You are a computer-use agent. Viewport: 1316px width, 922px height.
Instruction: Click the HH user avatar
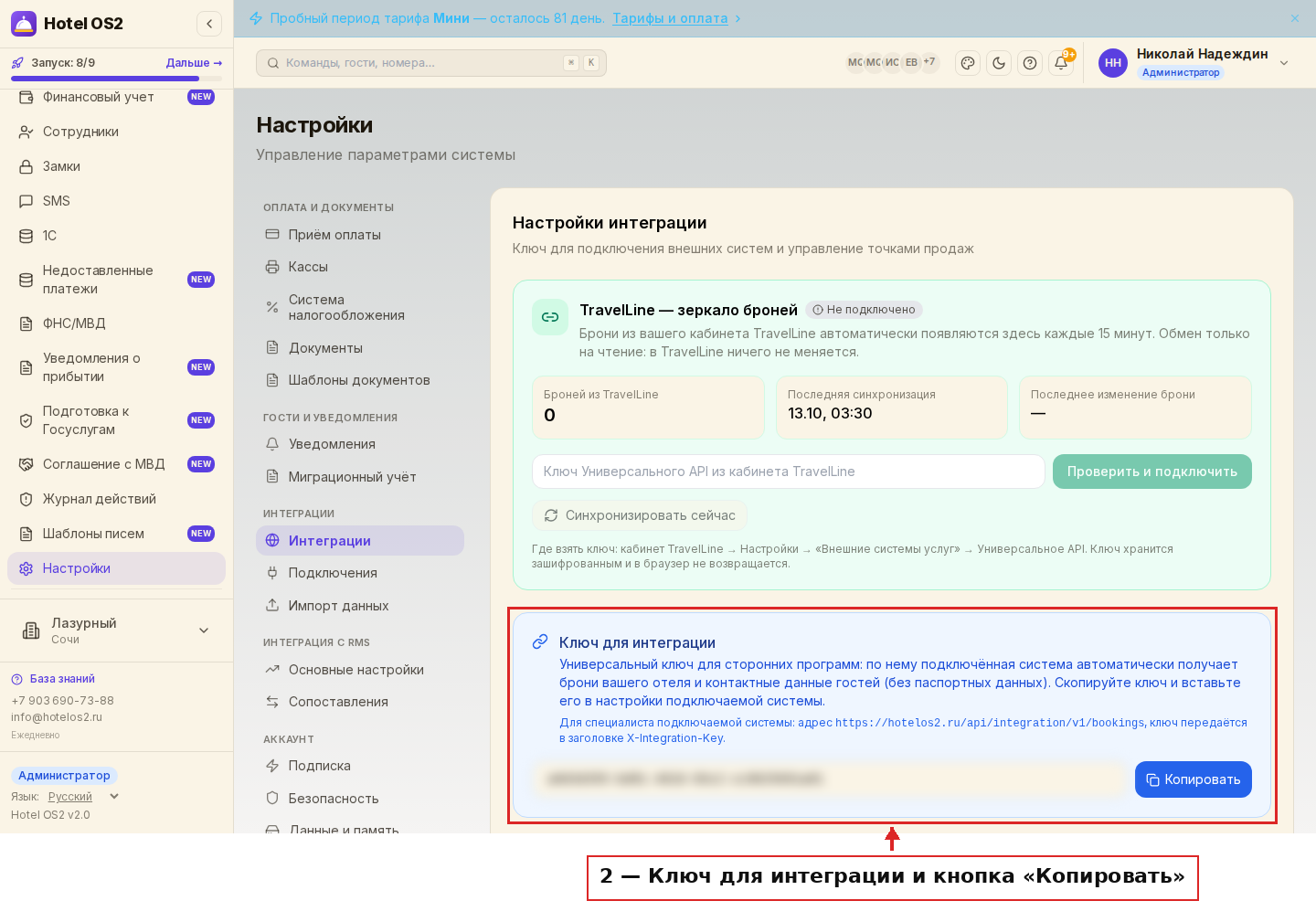pos(1113,63)
